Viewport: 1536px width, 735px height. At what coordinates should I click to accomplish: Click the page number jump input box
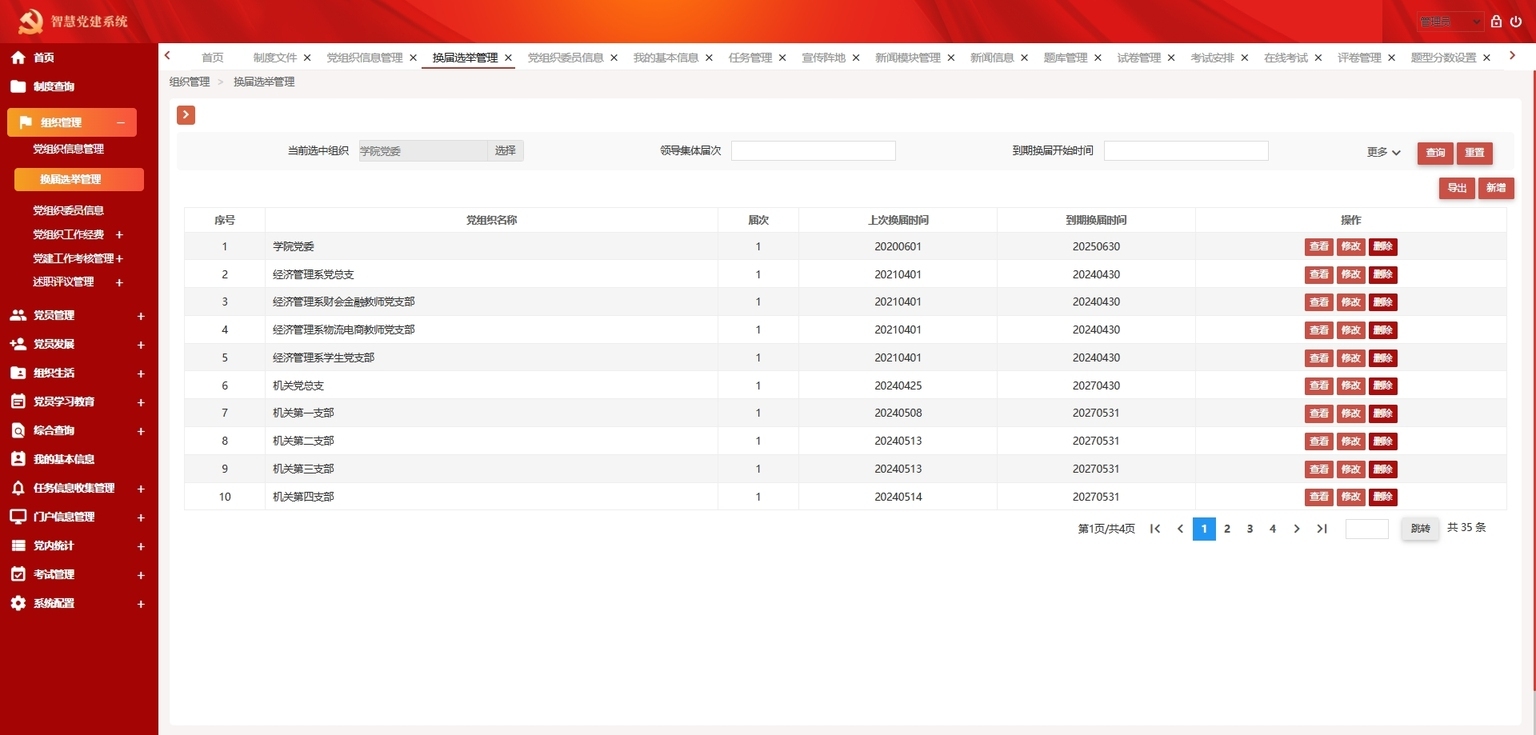pyautogui.click(x=1367, y=529)
